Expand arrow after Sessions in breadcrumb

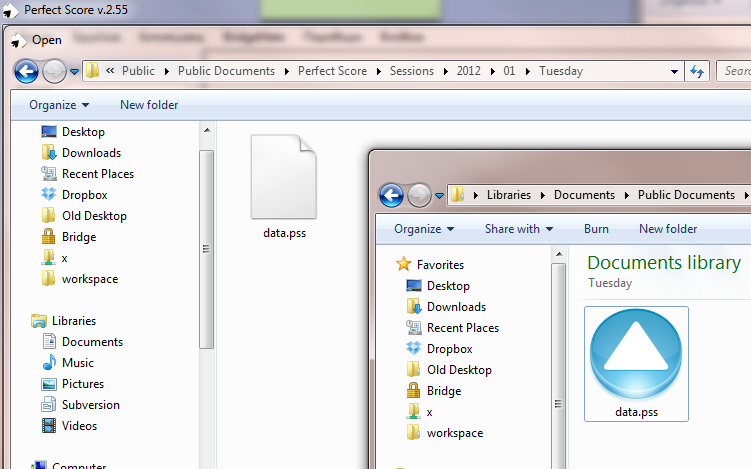tap(445, 71)
